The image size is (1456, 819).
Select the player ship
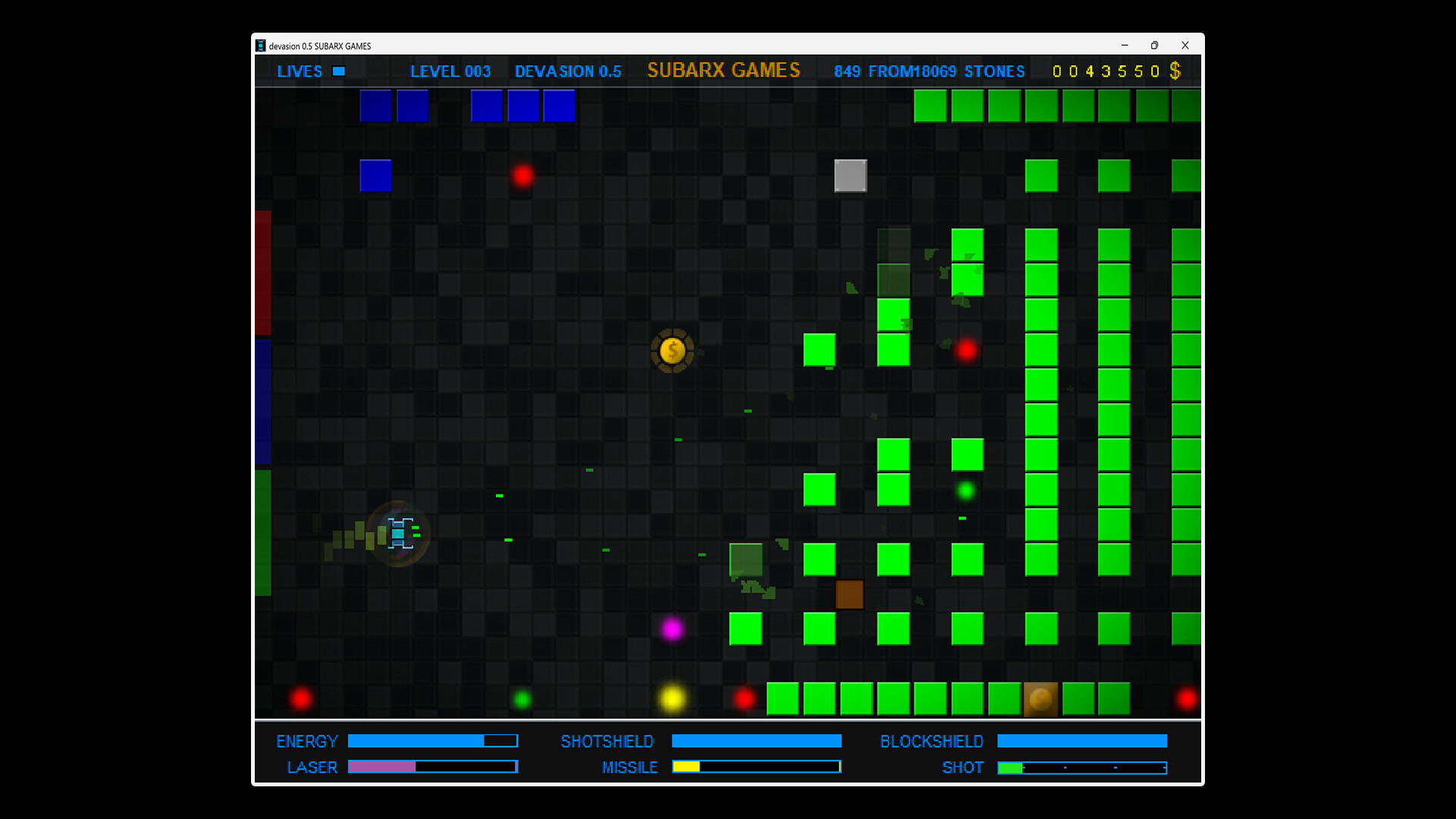pos(400,534)
